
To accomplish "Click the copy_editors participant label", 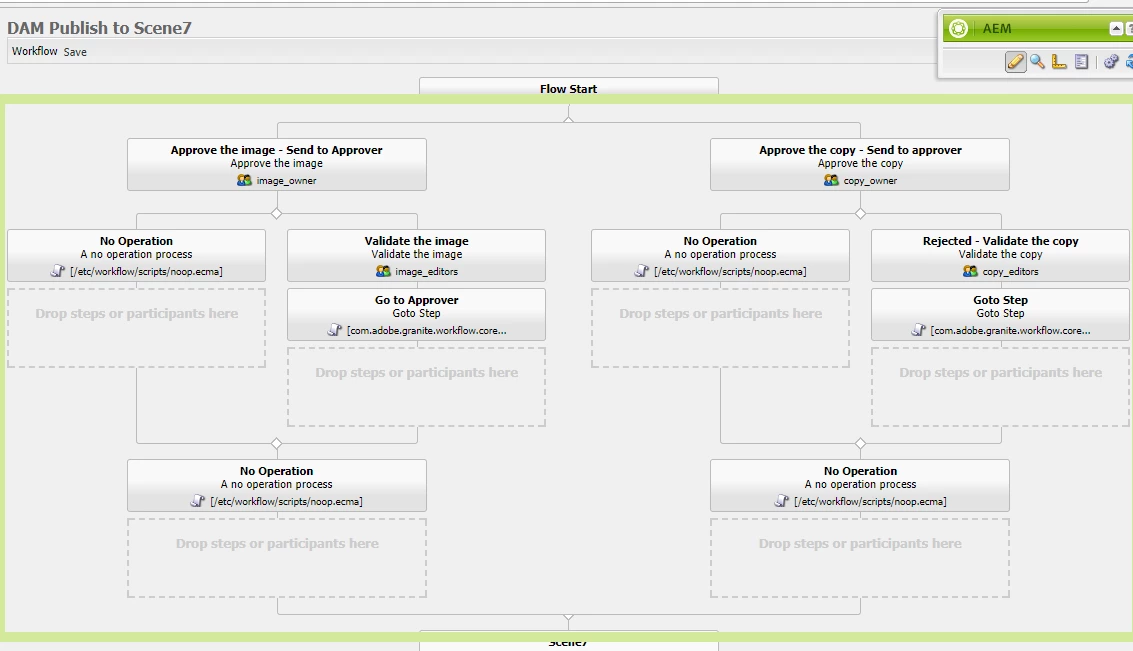I will tap(1010, 272).
